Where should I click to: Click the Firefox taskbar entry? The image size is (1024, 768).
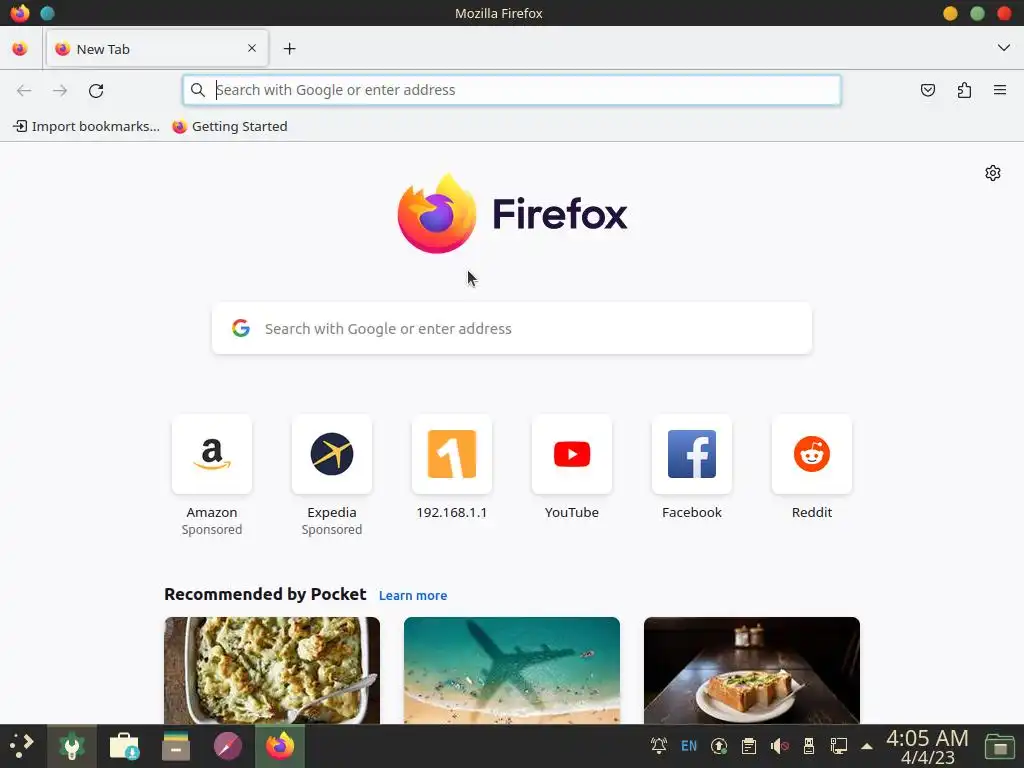280,746
